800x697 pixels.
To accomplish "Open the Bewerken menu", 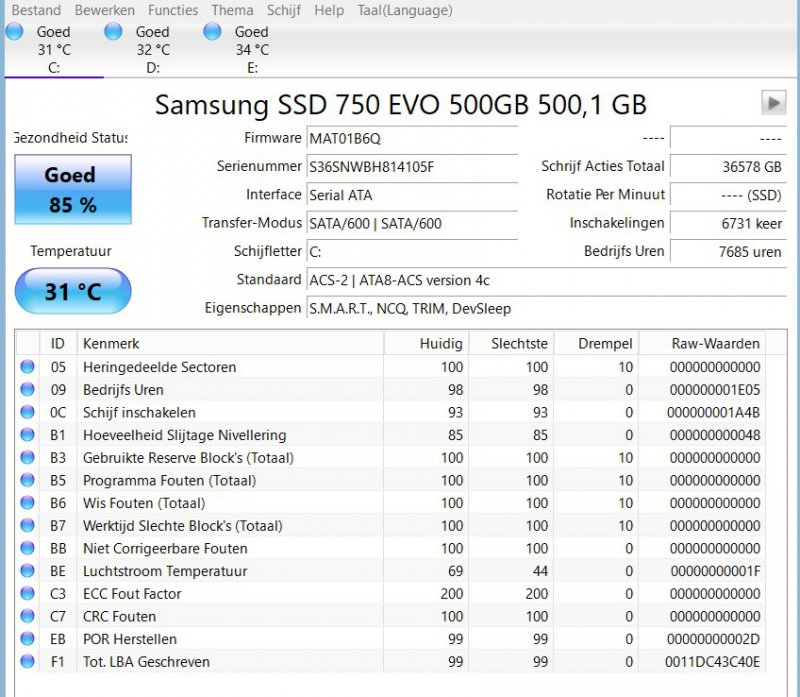I will click(105, 10).
